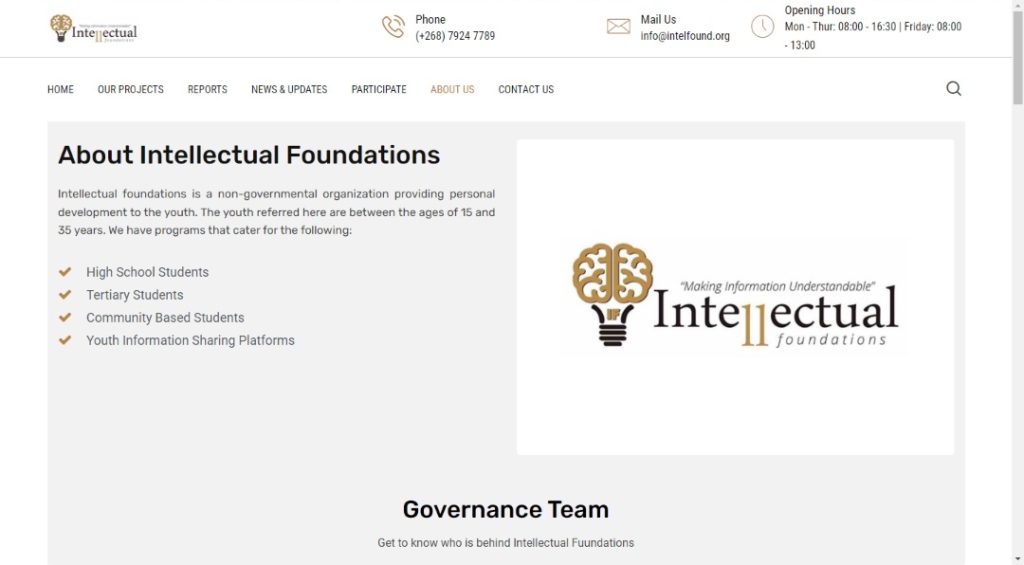Image resolution: width=1024 pixels, height=565 pixels.
Task: Click the checkmark beside High School Students
Action: tap(65, 272)
